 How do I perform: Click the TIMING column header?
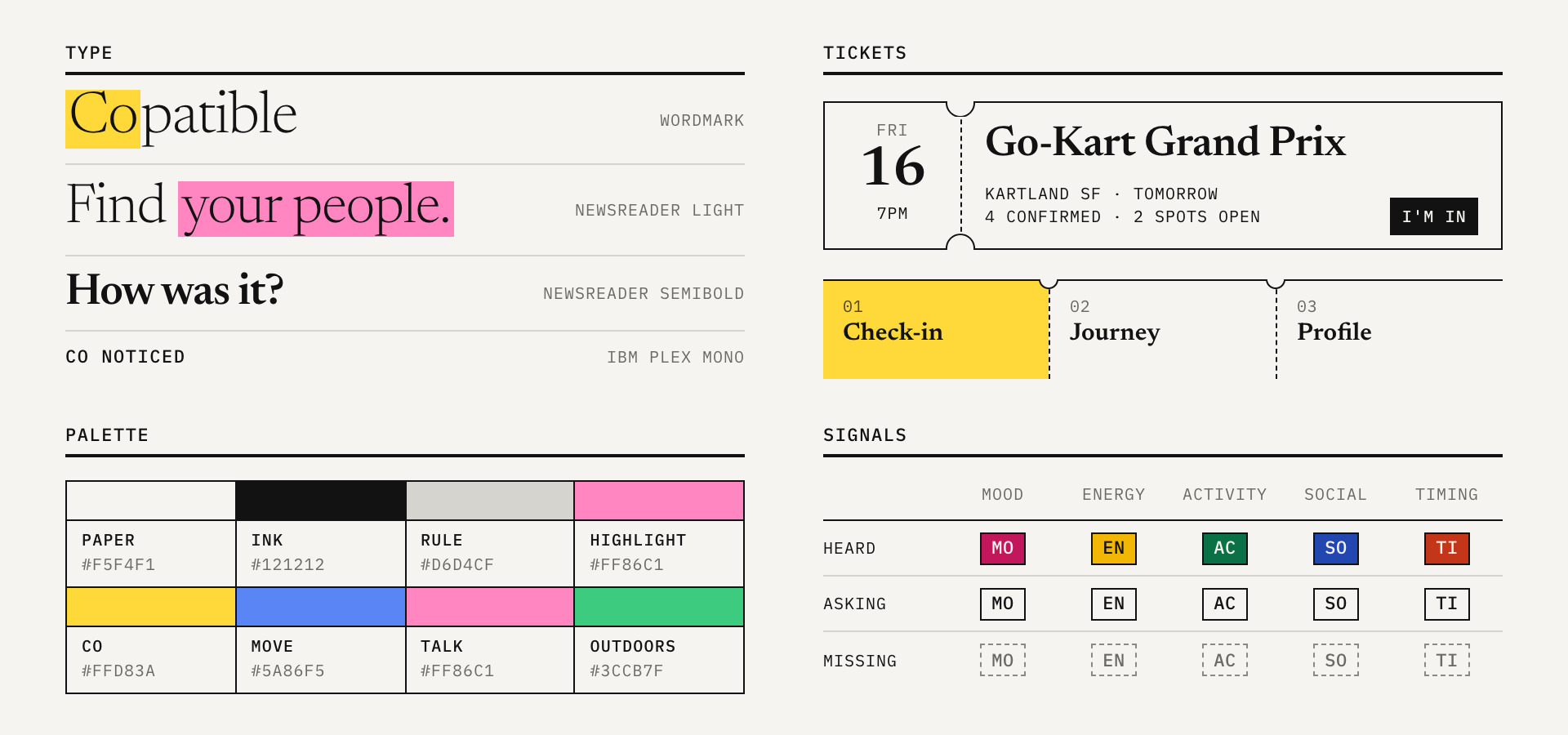tap(1447, 495)
